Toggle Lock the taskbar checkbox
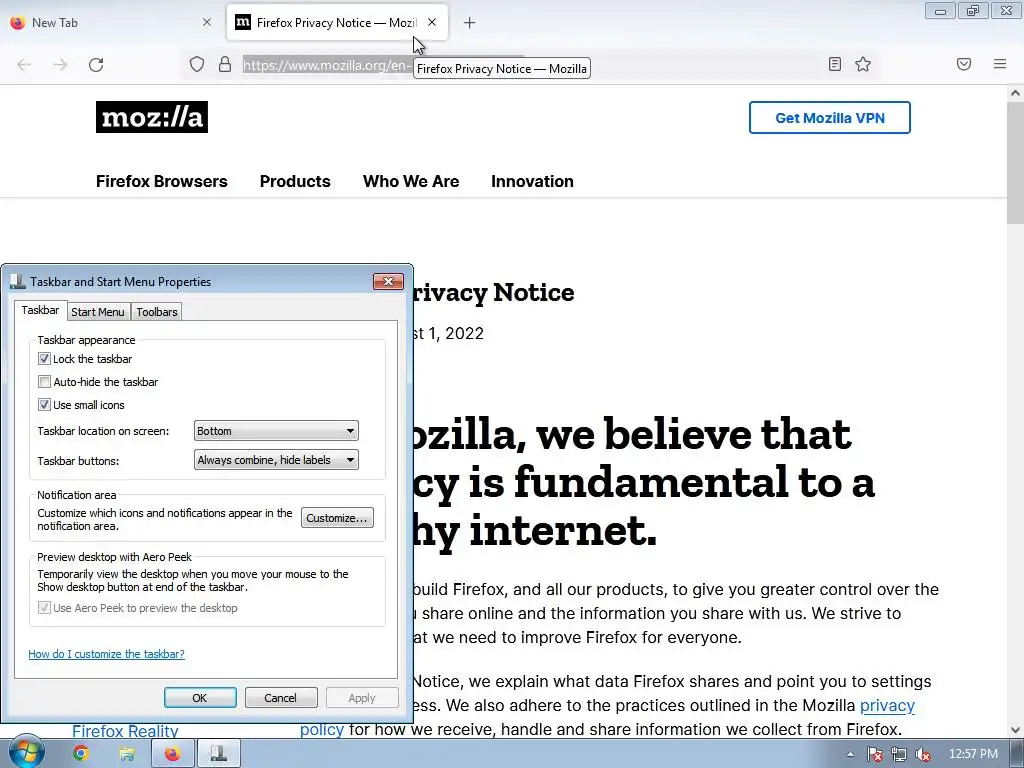 point(44,359)
